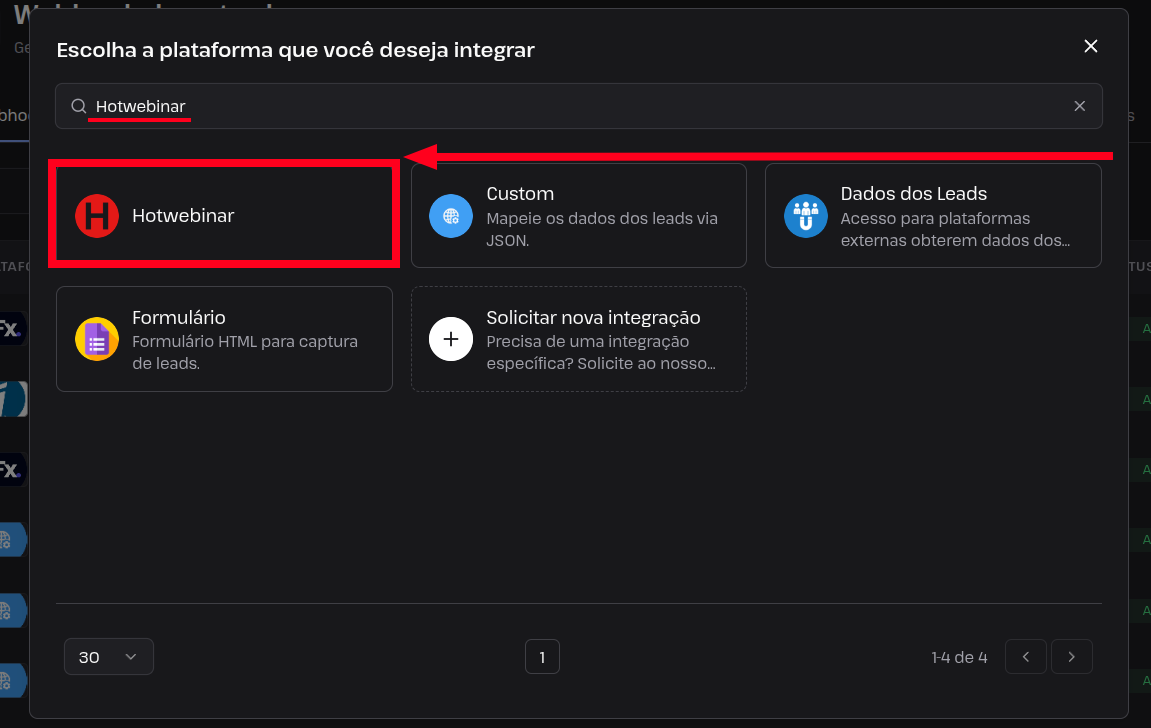Open the 30 per page dropdown
Viewport: 1151px width, 728px height.
(109, 657)
